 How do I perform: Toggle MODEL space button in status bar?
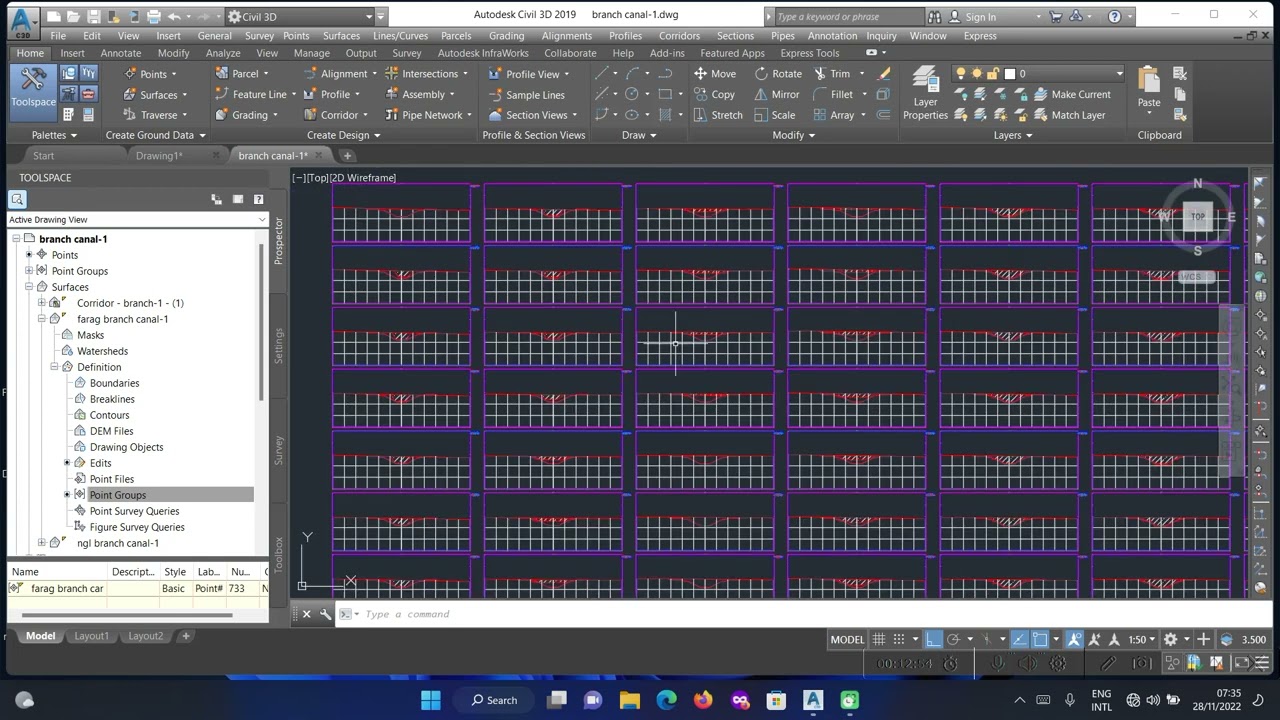pyautogui.click(x=847, y=640)
